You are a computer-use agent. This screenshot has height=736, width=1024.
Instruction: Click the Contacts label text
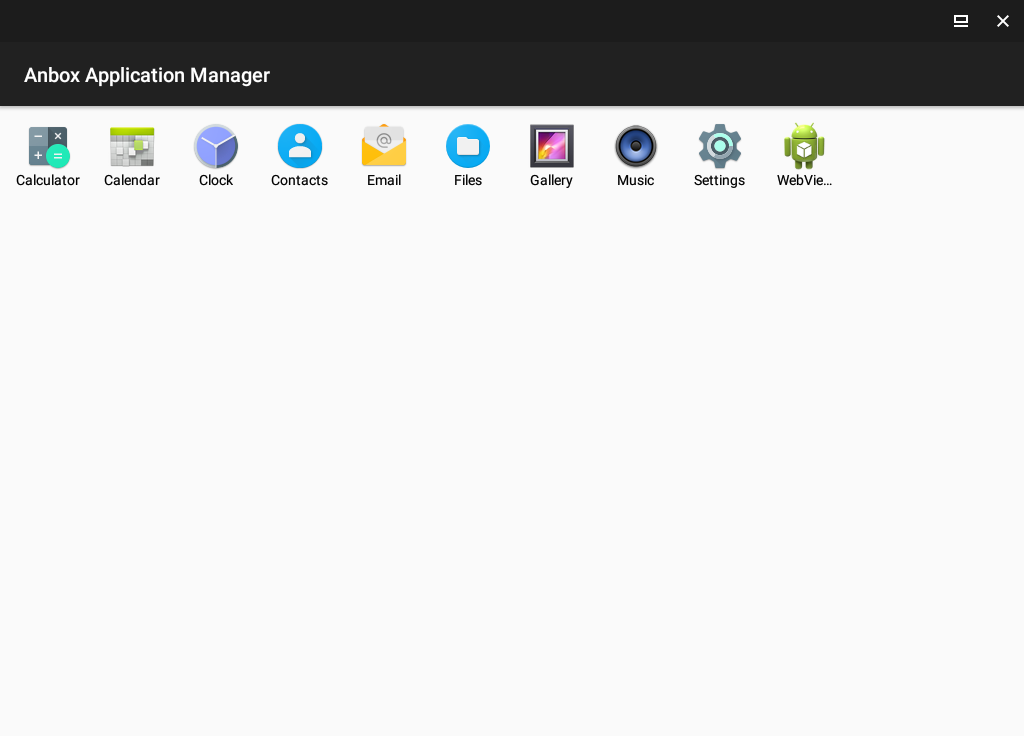tap(300, 180)
